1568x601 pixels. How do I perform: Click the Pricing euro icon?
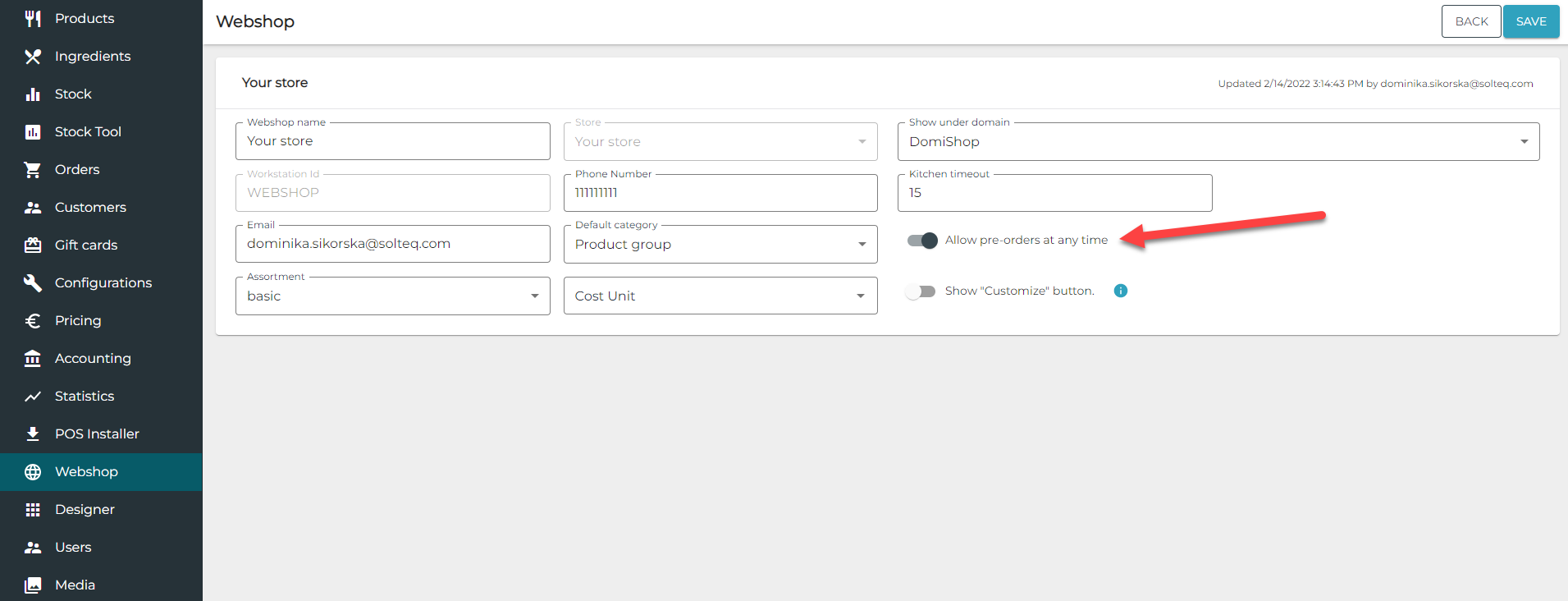33,321
